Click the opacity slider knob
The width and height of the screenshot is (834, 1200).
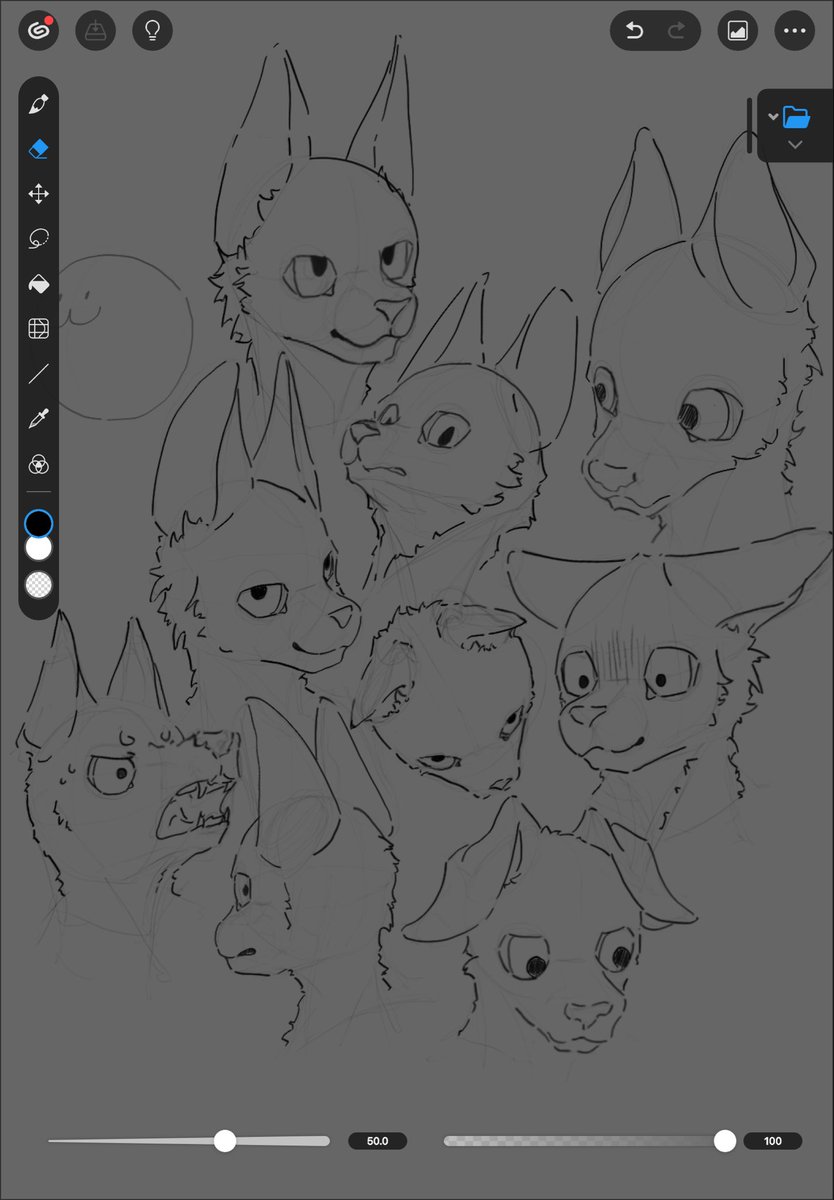point(725,1141)
